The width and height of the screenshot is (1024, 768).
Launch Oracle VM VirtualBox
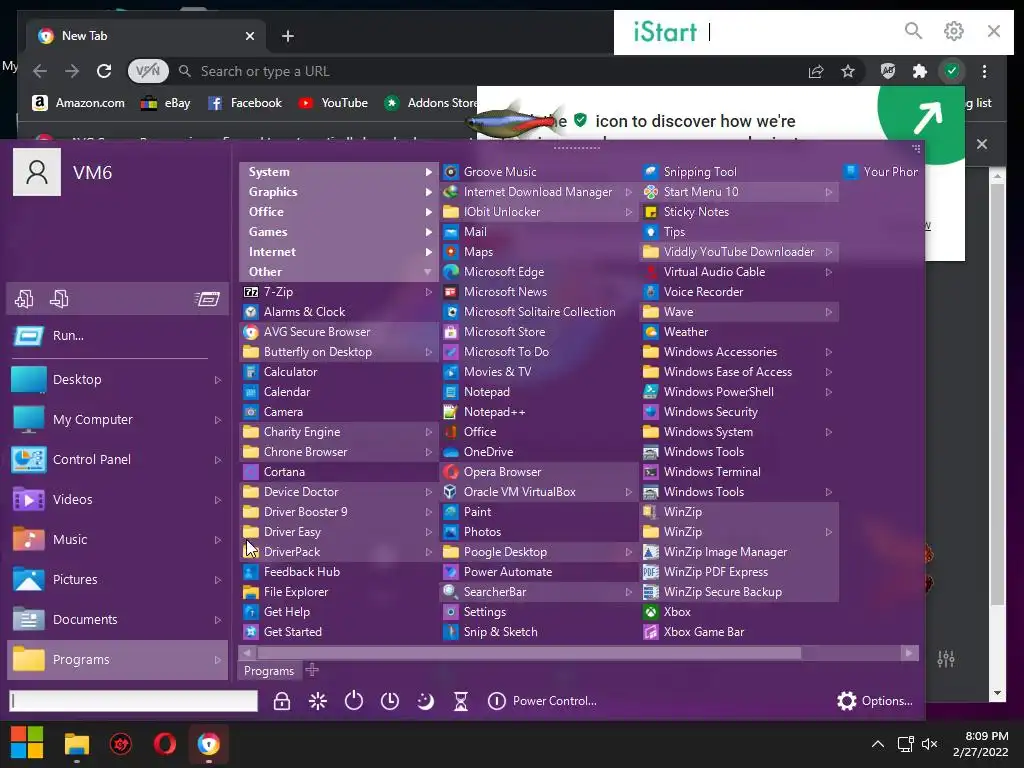click(539, 492)
